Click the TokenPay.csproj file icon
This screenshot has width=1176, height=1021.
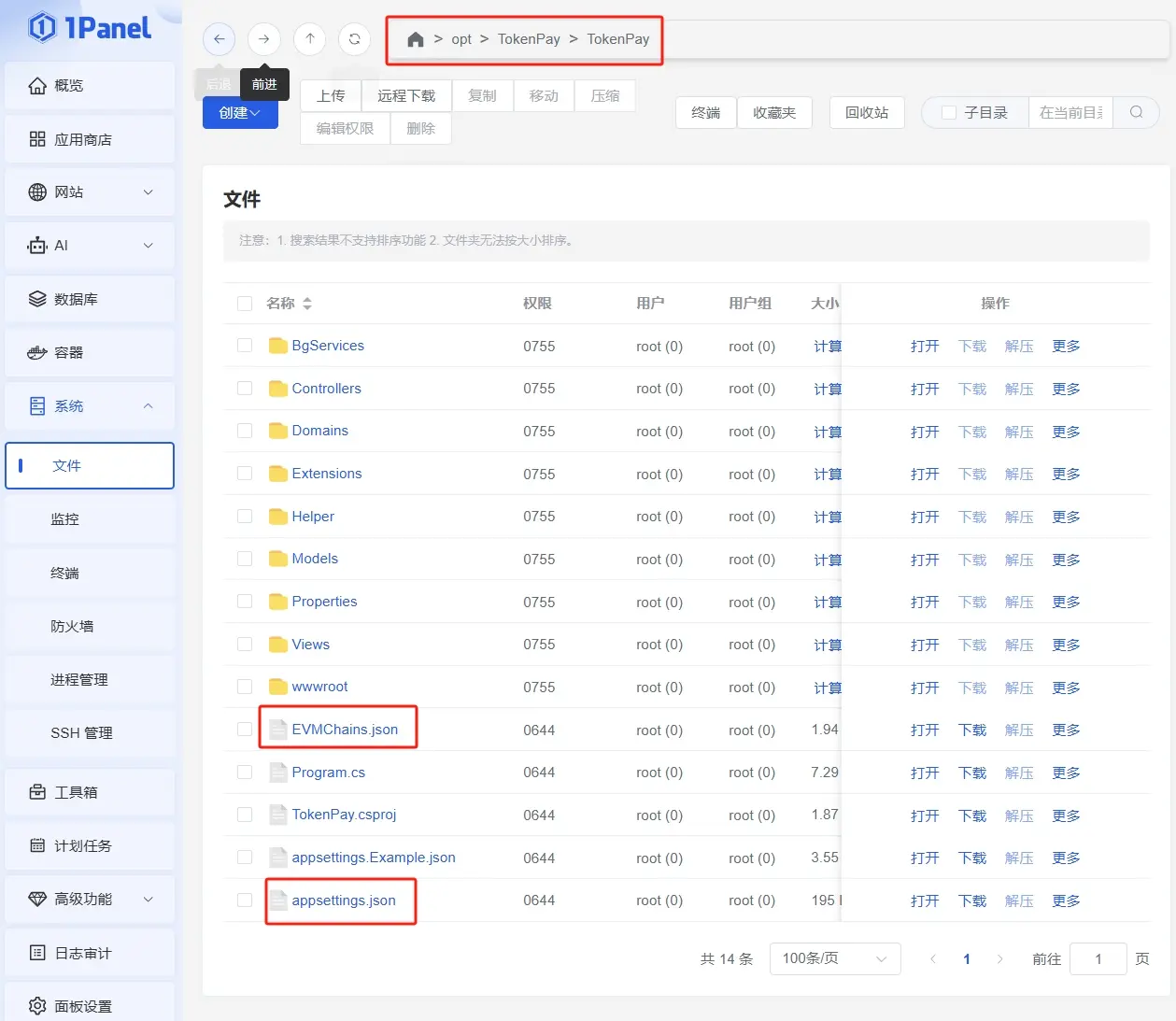coord(277,815)
